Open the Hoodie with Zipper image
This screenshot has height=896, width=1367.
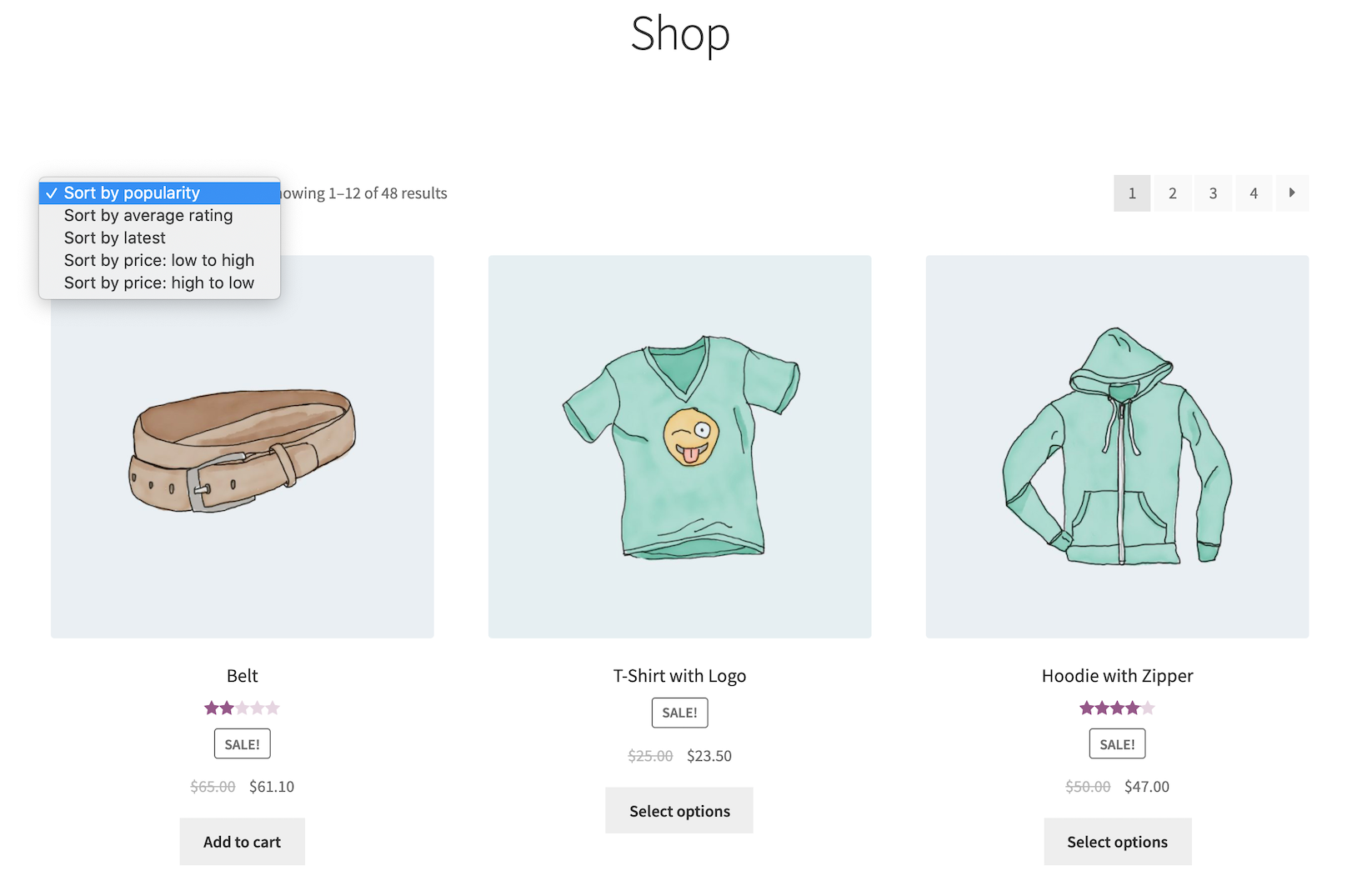coord(1117,447)
